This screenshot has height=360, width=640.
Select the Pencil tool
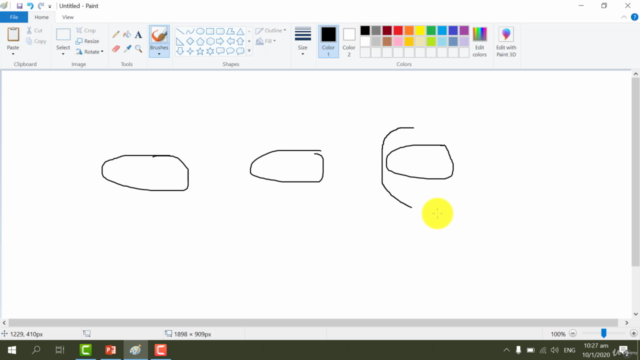pyautogui.click(x=116, y=35)
